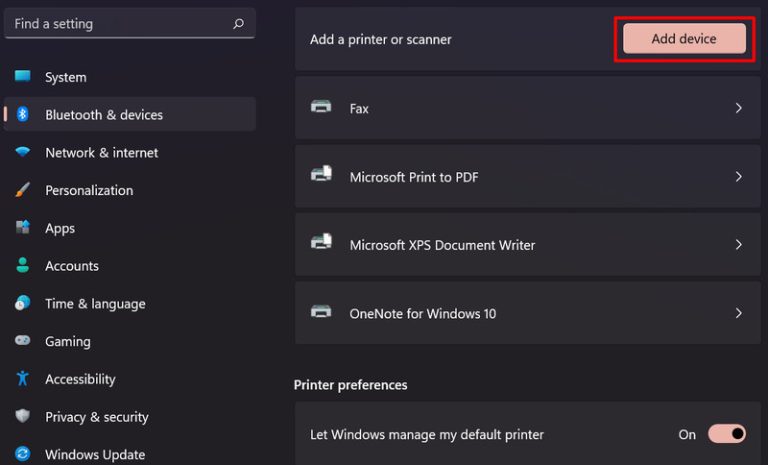The image size is (768, 465).
Task: Click the Apps icon in sidebar
Action: (22, 228)
